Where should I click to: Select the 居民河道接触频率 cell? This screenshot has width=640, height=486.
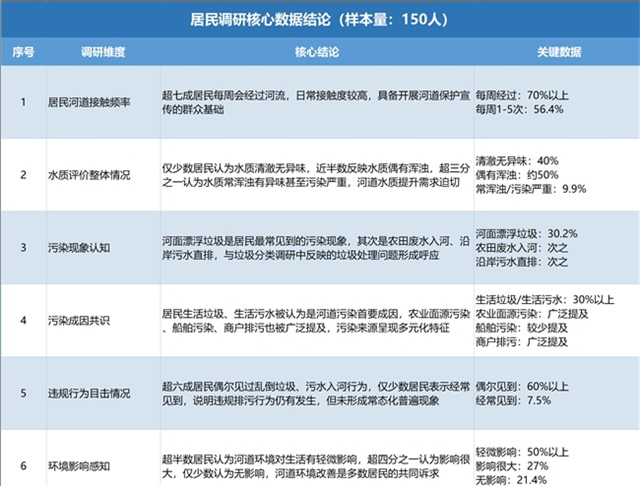pyautogui.click(x=103, y=102)
